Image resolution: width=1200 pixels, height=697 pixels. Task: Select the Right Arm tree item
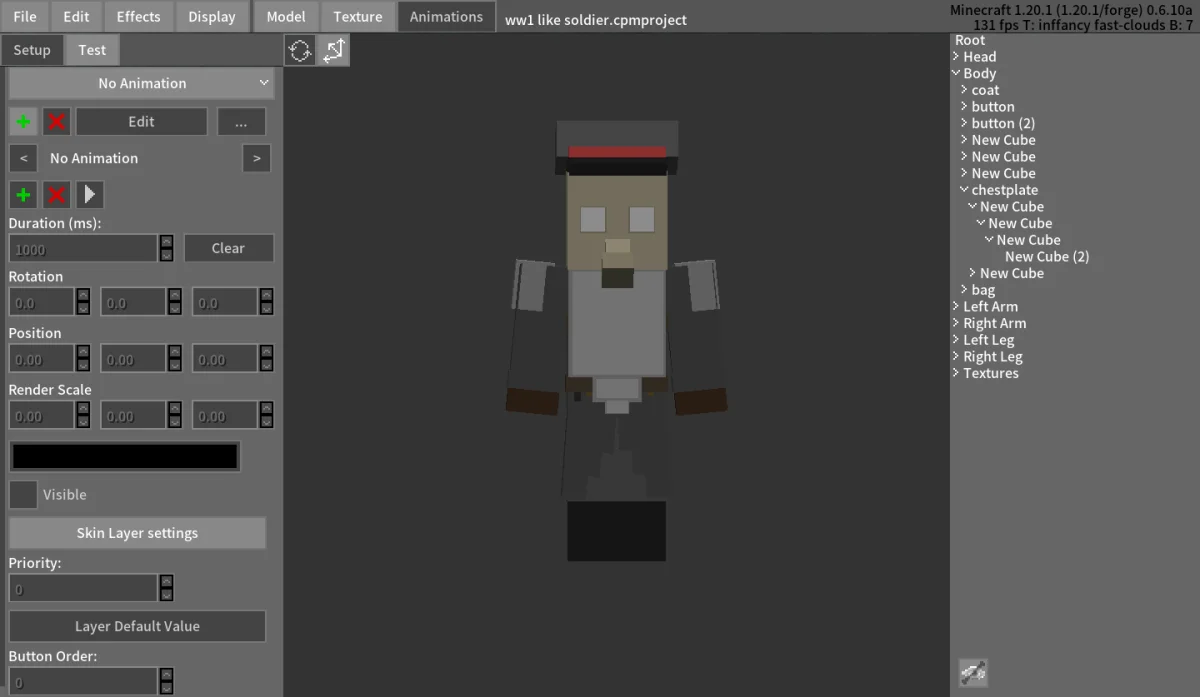(994, 323)
